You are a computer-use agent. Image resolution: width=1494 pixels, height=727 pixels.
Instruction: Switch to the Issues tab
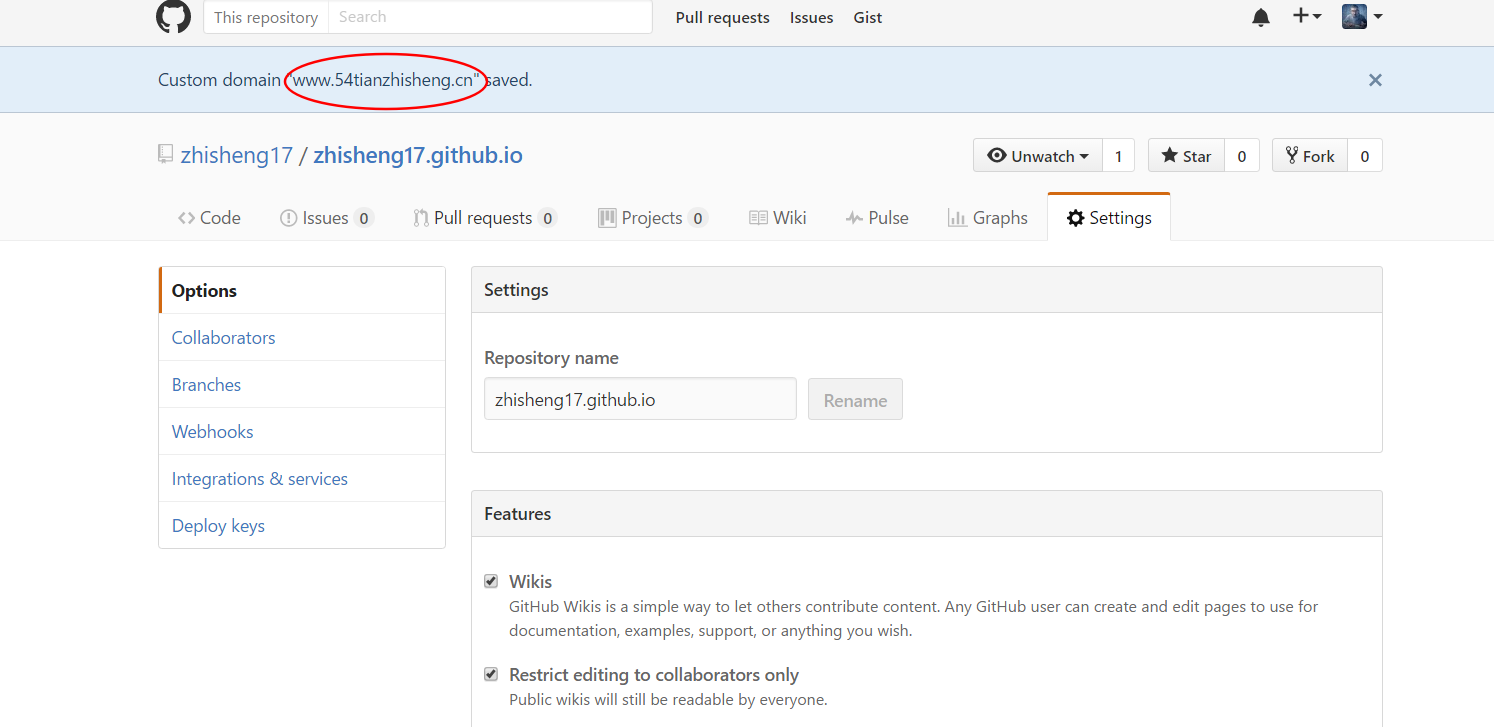326,218
